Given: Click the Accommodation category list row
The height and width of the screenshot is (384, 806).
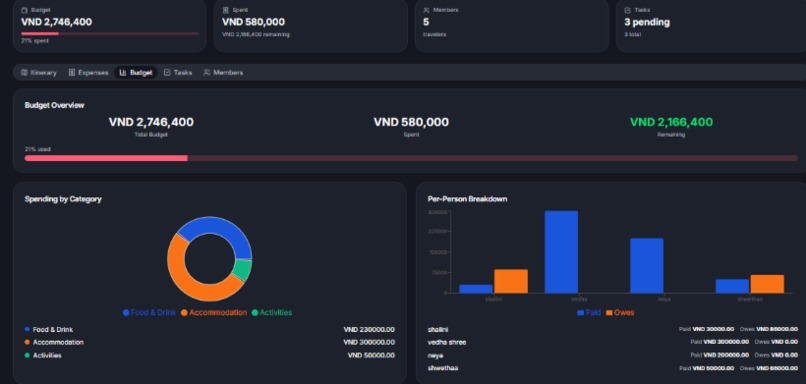Looking at the screenshot, I should pos(210,342).
